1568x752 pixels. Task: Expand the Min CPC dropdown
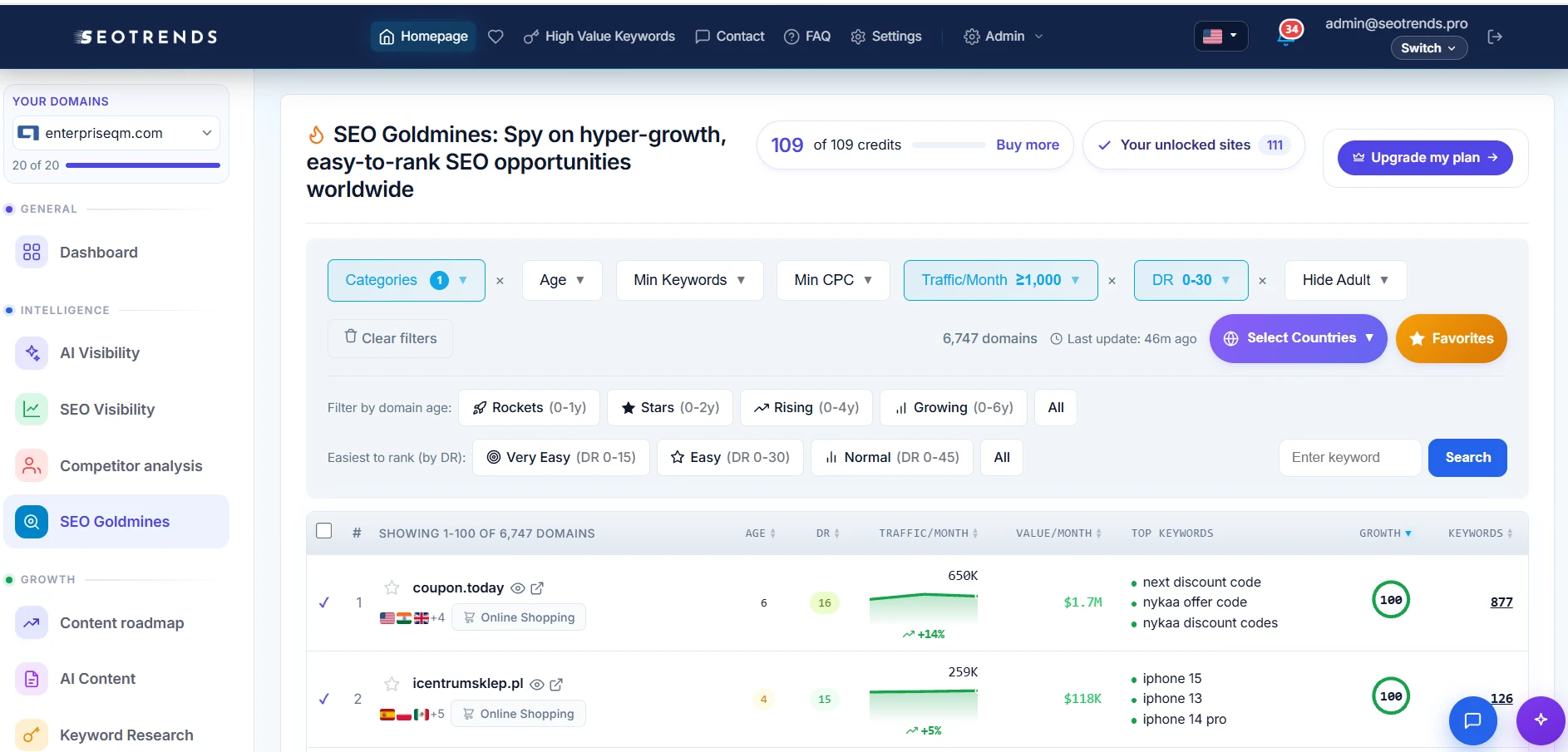(833, 281)
